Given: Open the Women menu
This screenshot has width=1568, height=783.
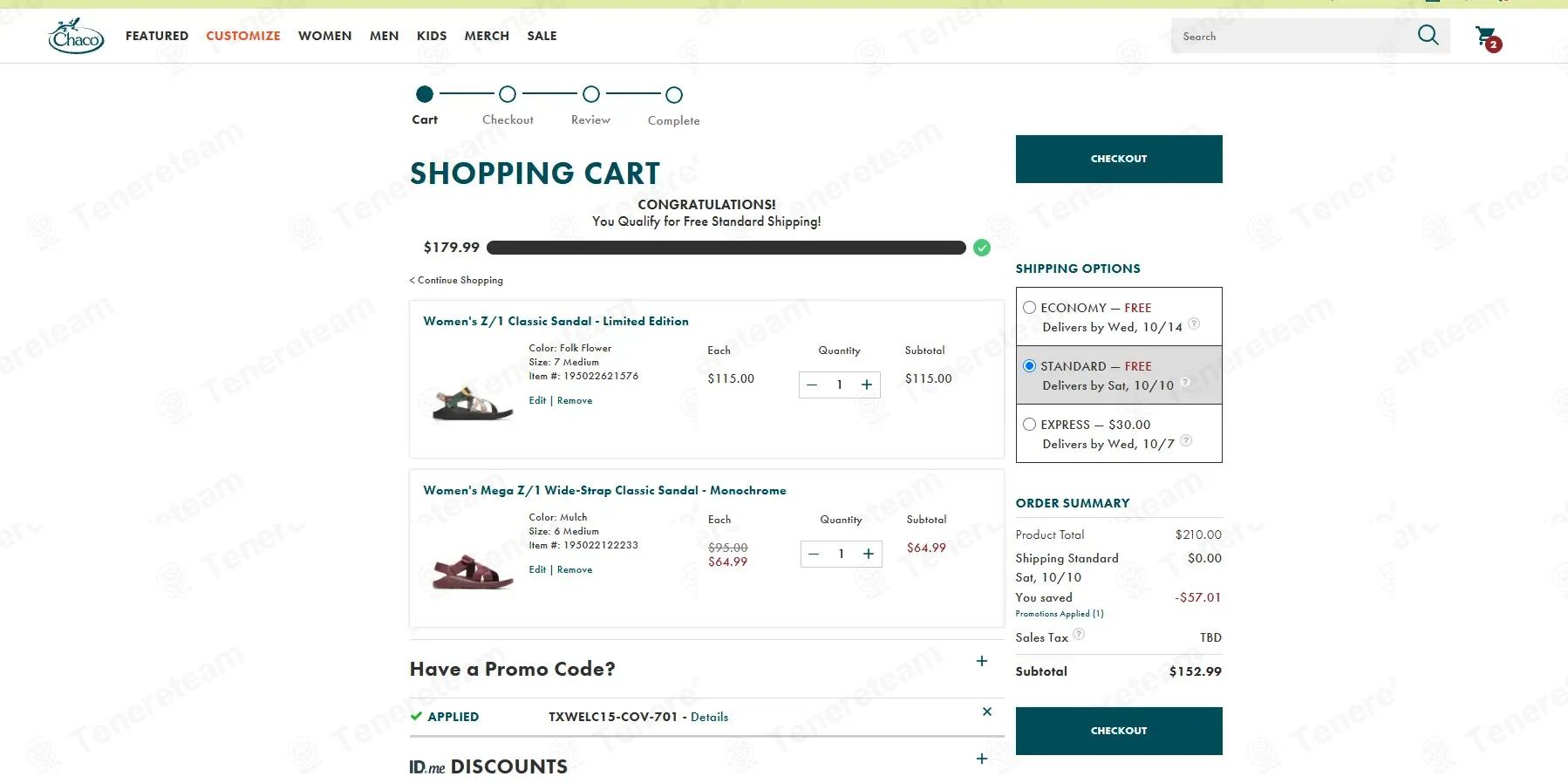Looking at the screenshot, I should pos(325,36).
